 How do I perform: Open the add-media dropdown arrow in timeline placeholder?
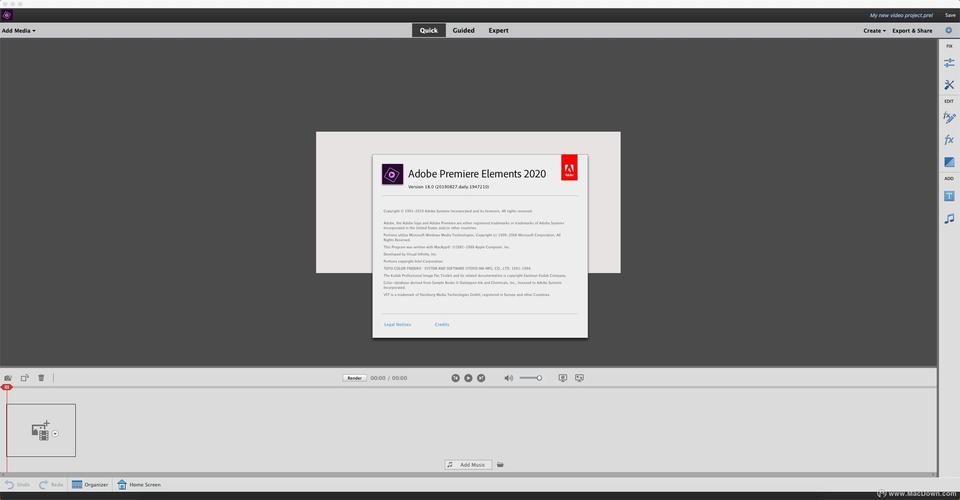pos(55,434)
